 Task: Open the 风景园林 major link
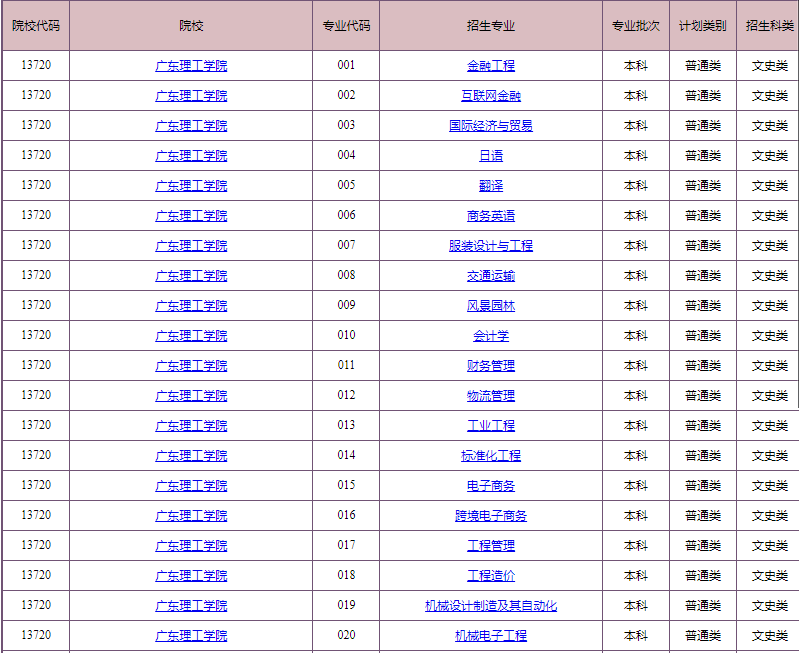491,306
